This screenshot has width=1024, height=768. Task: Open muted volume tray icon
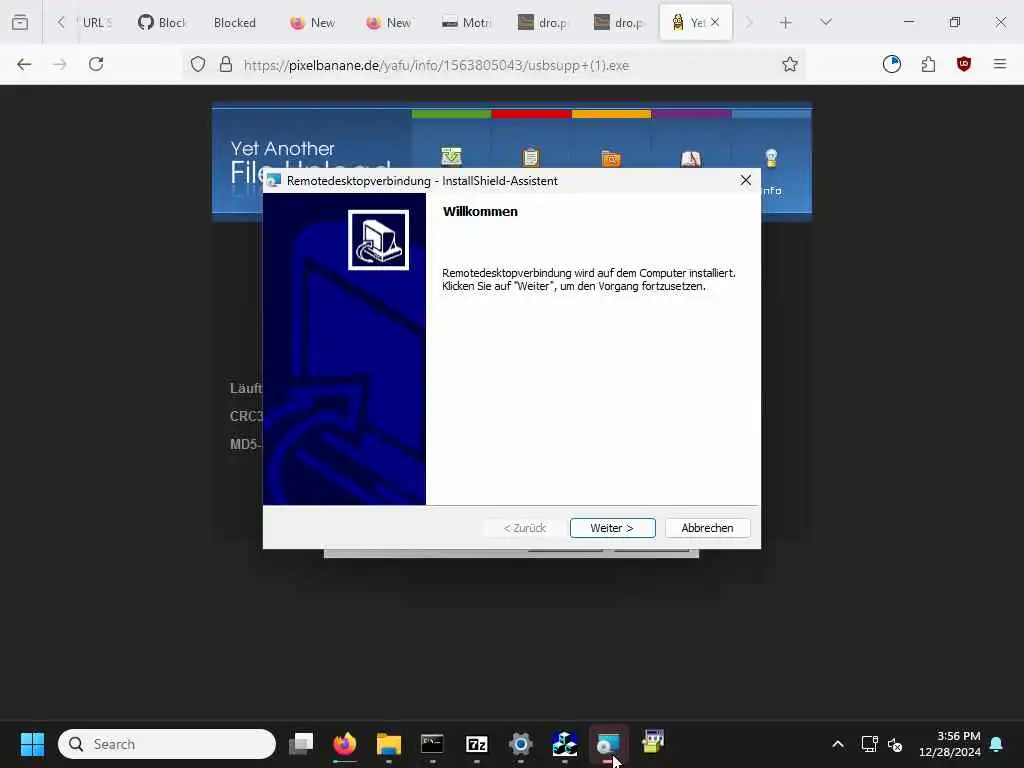coord(895,744)
